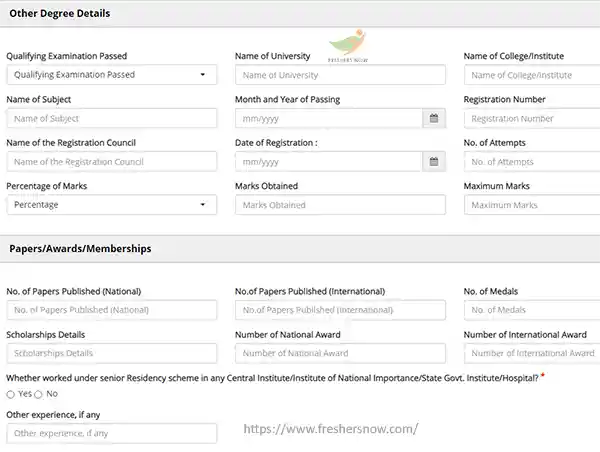Select the Maximum Marks field
Viewport: 600px width, 452px height.
click(x=532, y=205)
